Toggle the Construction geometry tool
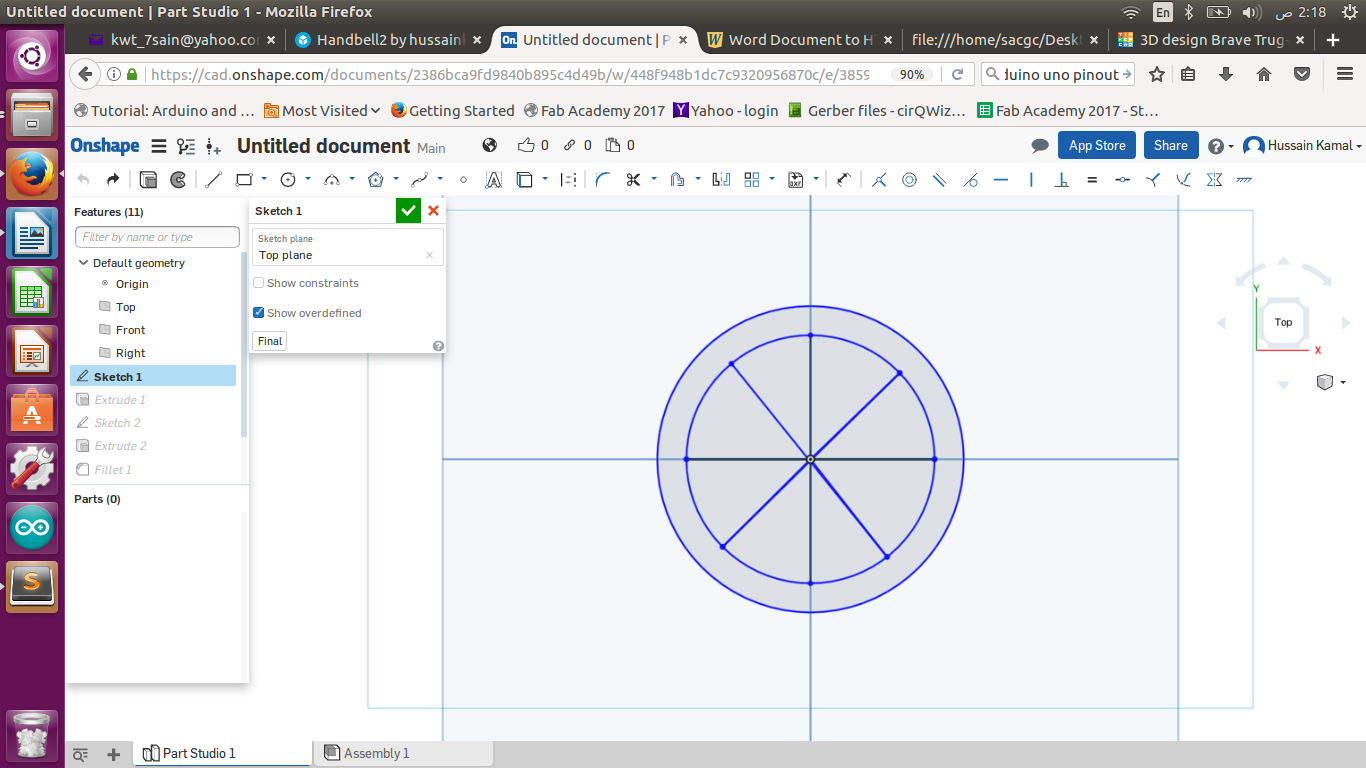The width and height of the screenshot is (1366, 768). tap(569, 180)
